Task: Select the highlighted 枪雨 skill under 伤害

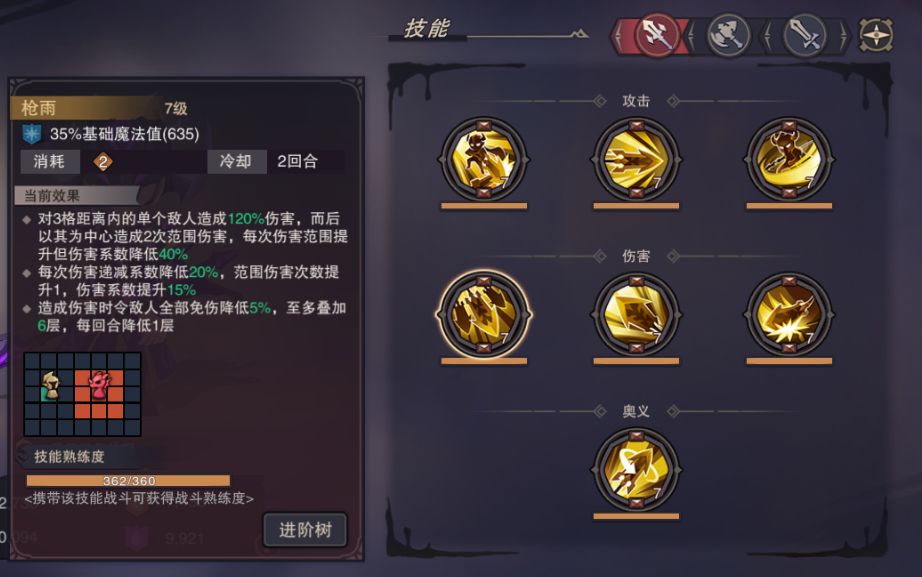Action: coord(484,314)
